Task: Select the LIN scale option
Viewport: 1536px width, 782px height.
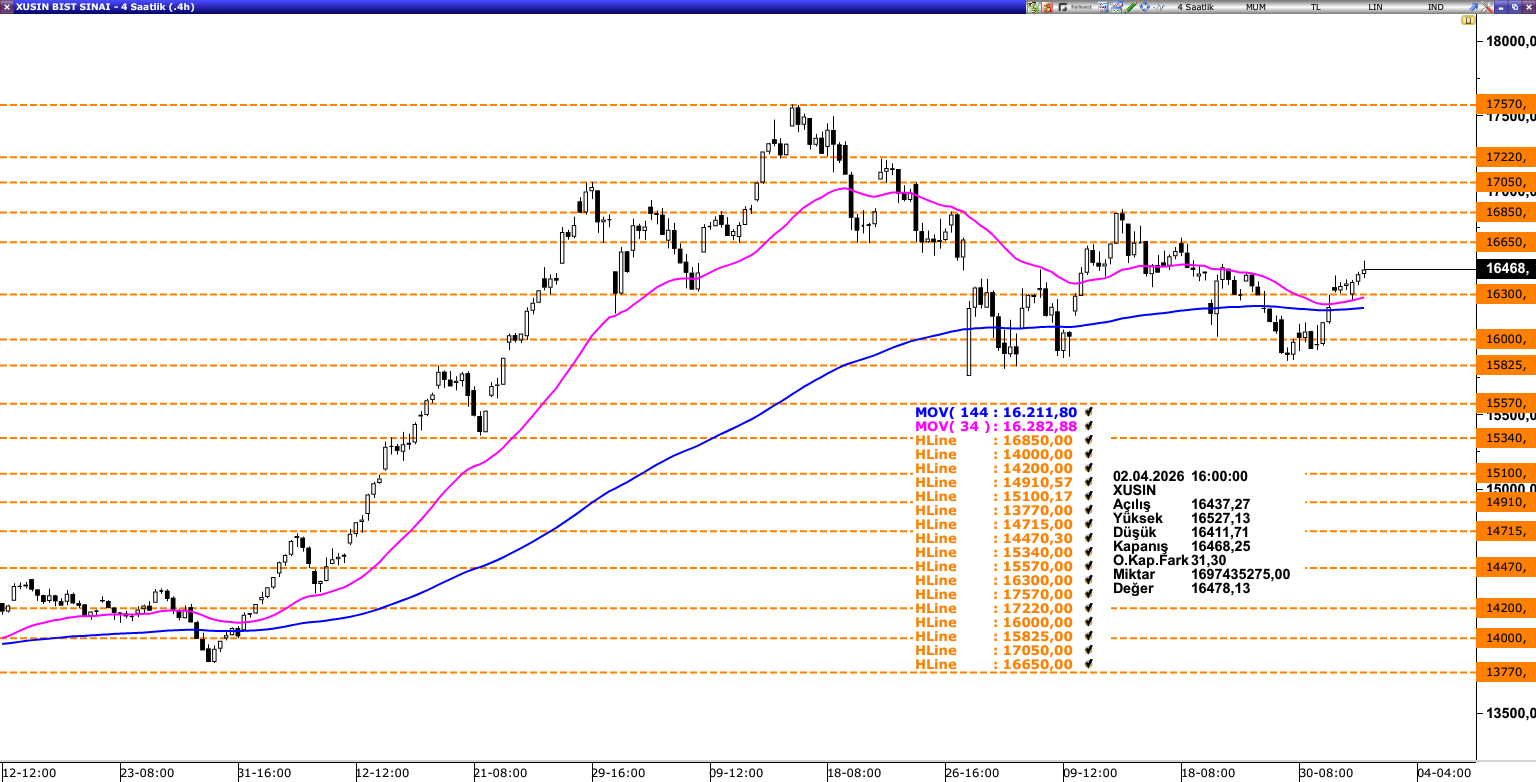Action: click(x=1375, y=7)
